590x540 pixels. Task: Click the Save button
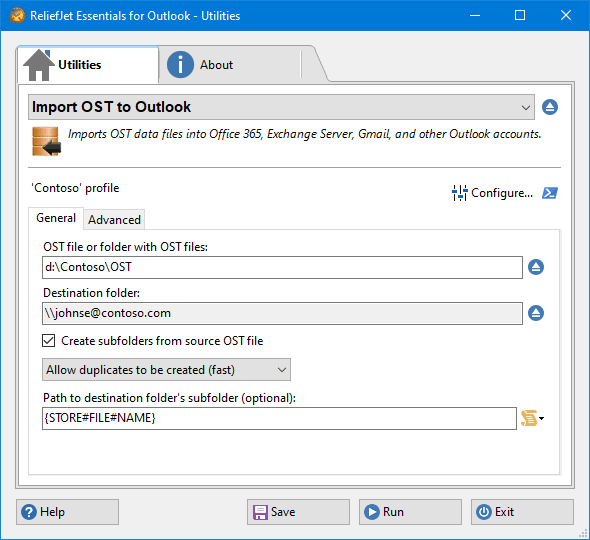[298, 512]
